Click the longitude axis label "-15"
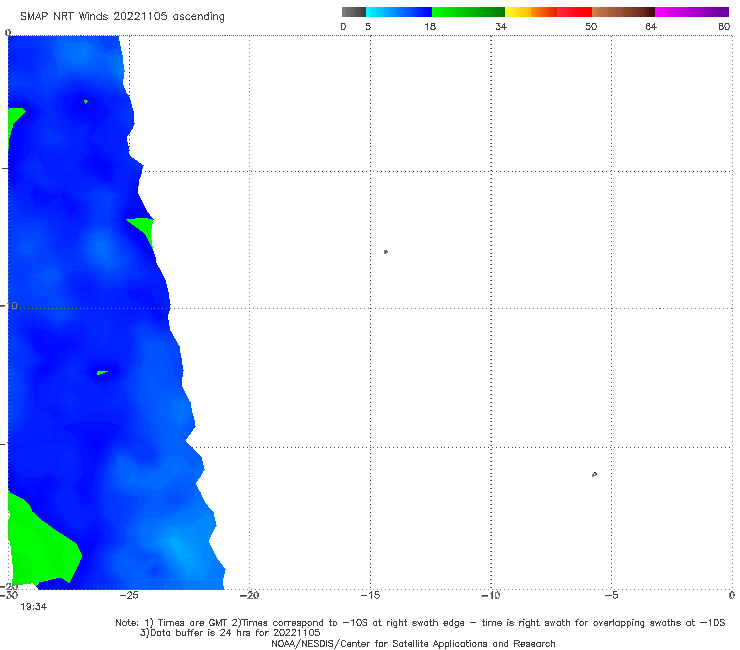This screenshot has width=740, height=650. [370, 595]
